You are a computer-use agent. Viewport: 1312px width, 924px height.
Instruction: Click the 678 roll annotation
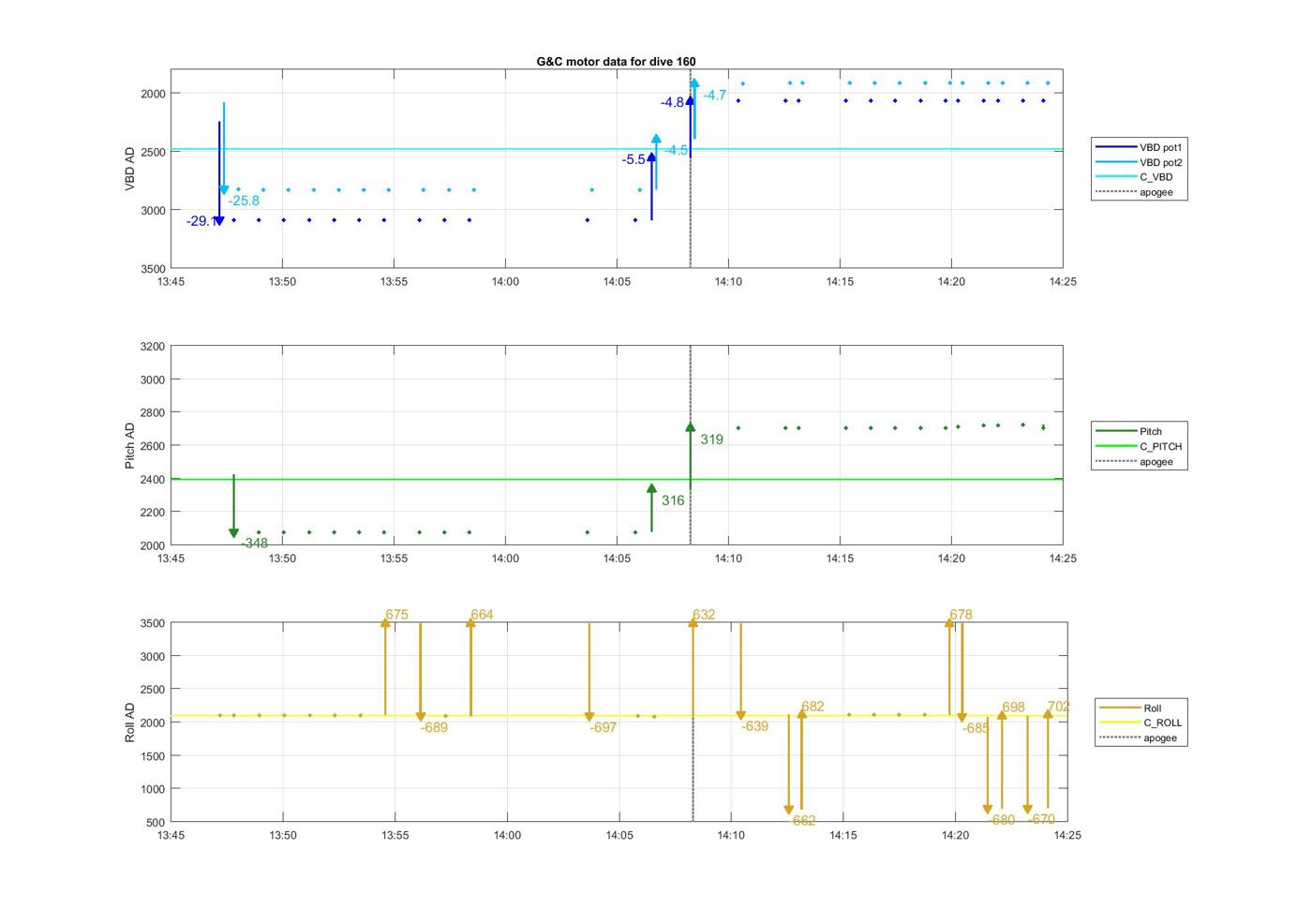pos(961,615)
